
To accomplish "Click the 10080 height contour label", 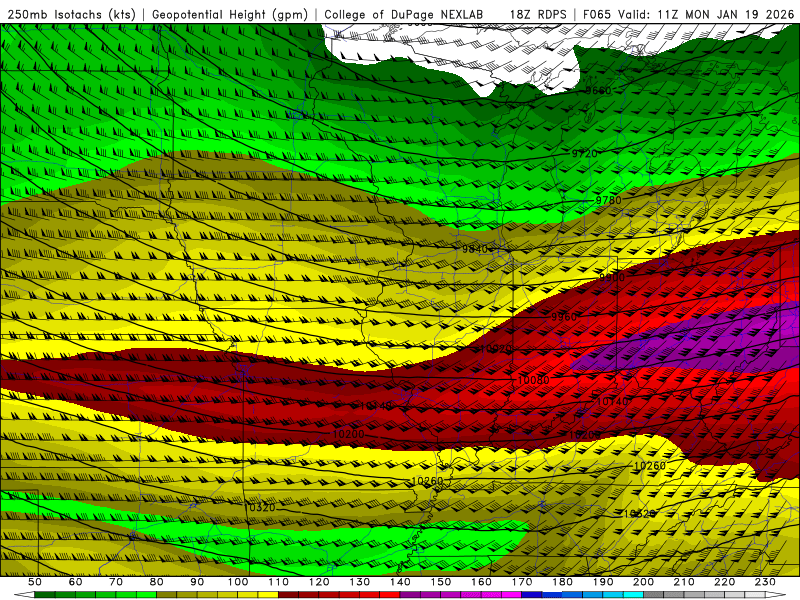I will pyautogui.click(x=534, y=380).
